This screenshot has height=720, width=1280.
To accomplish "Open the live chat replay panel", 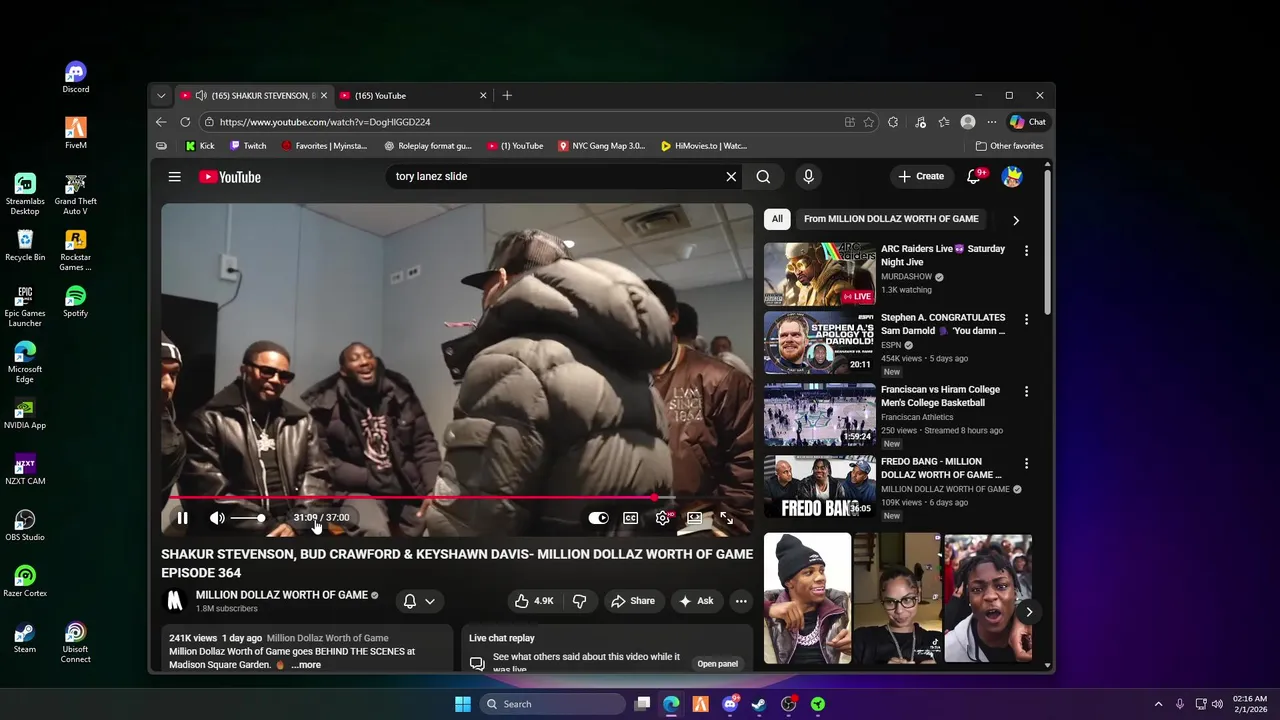I will pyautogui.click(x=717, y=664).
